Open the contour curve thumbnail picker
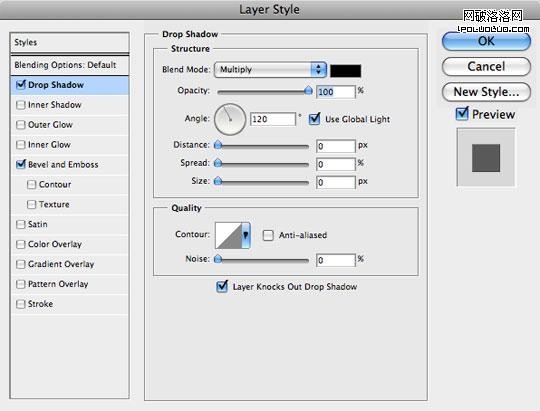This screenshot has width=540, height=411. (228, 235)
